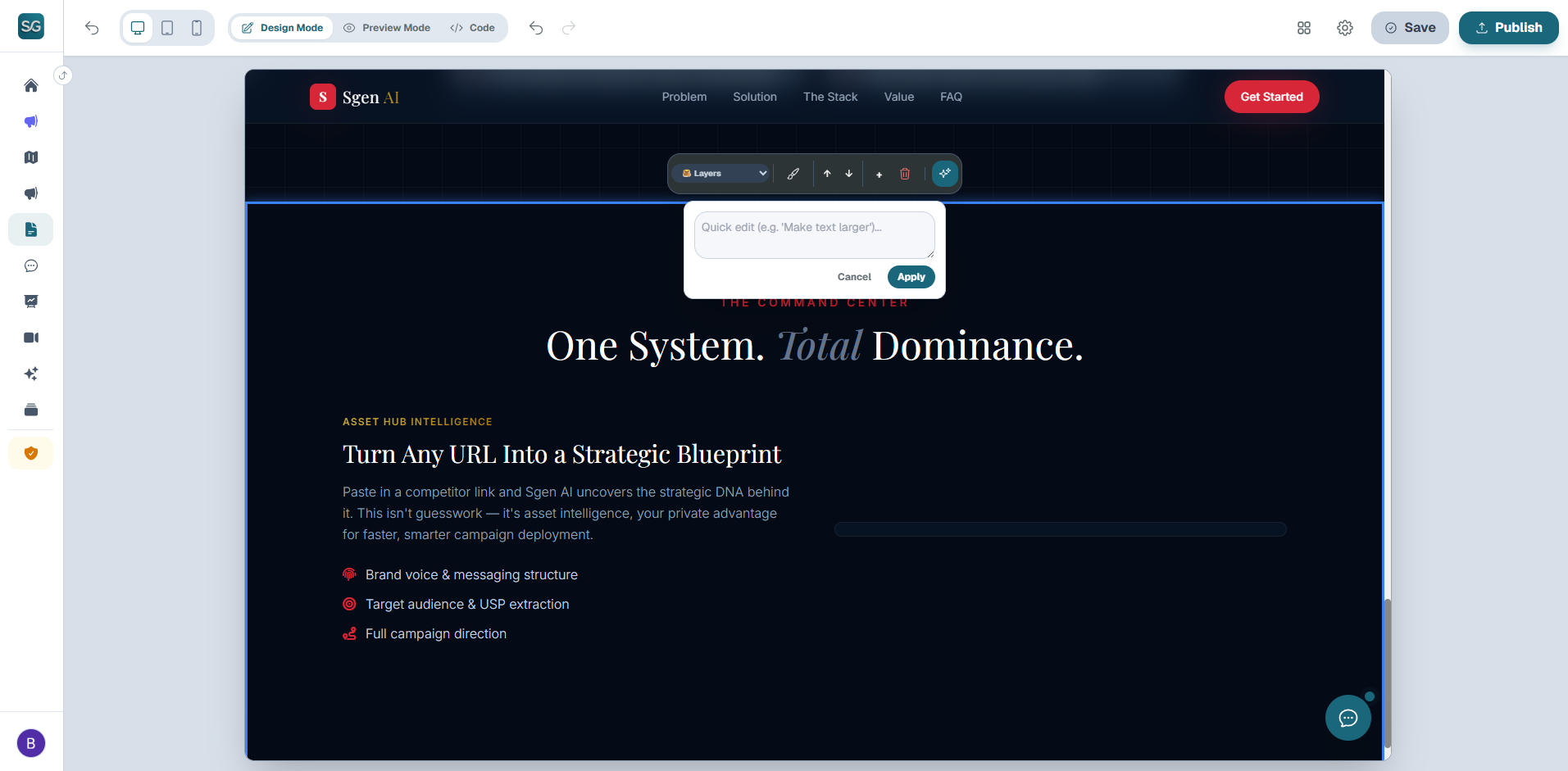Click the empty bar placeholder on right
Screen dimensions: 1568x771
pos(1061,529)
